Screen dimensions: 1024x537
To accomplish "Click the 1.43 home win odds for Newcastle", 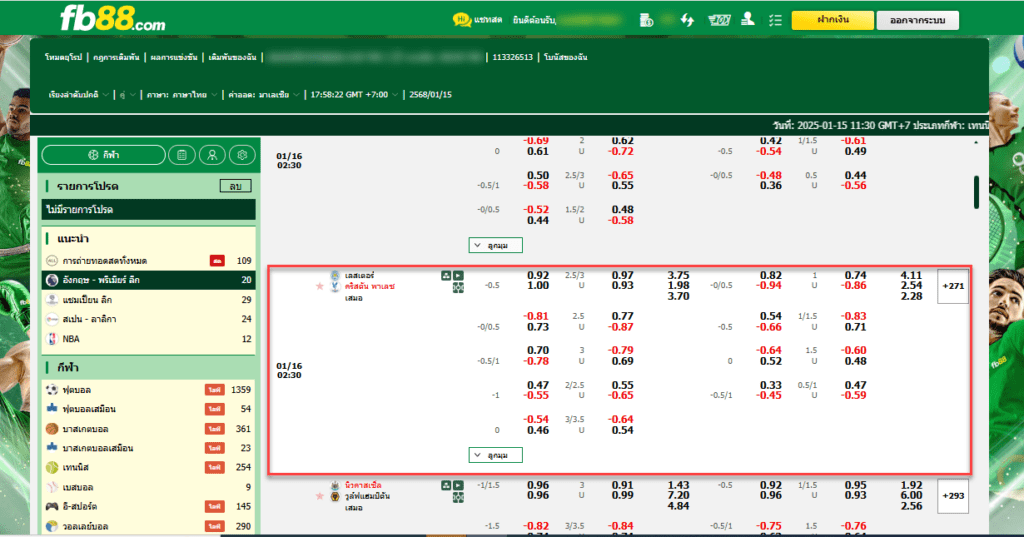I will [x=679, y=485].
